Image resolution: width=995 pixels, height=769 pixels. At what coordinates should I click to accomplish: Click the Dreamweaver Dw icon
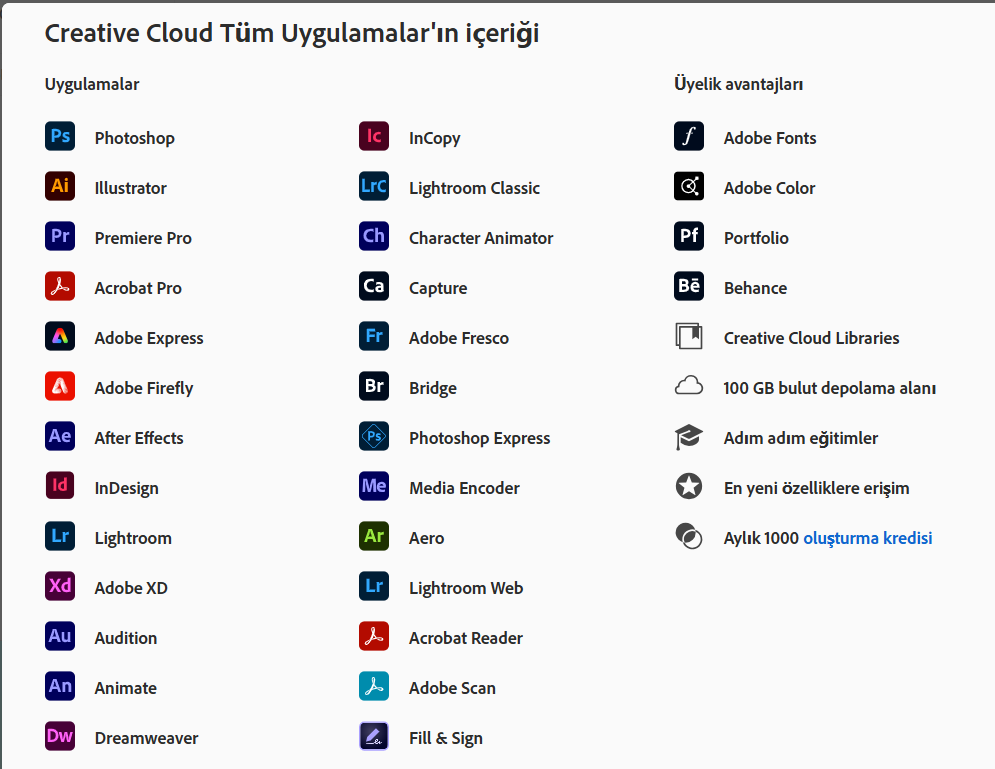tap(60, 736)
